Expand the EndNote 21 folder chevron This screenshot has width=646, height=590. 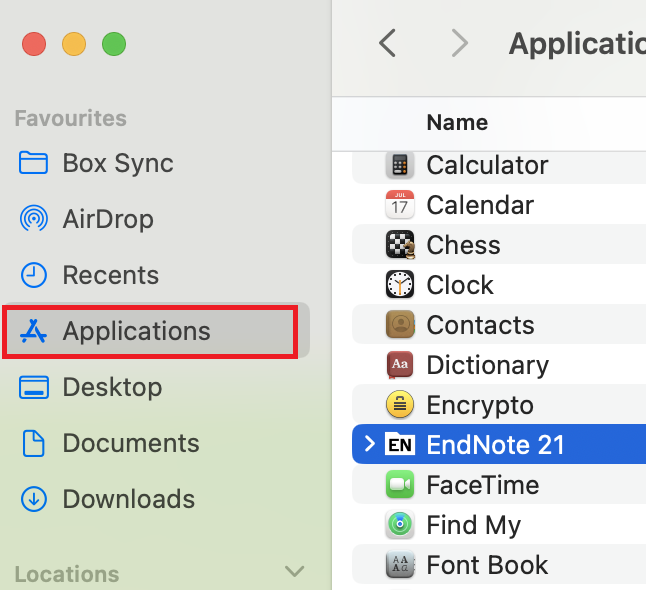[370, 445]
